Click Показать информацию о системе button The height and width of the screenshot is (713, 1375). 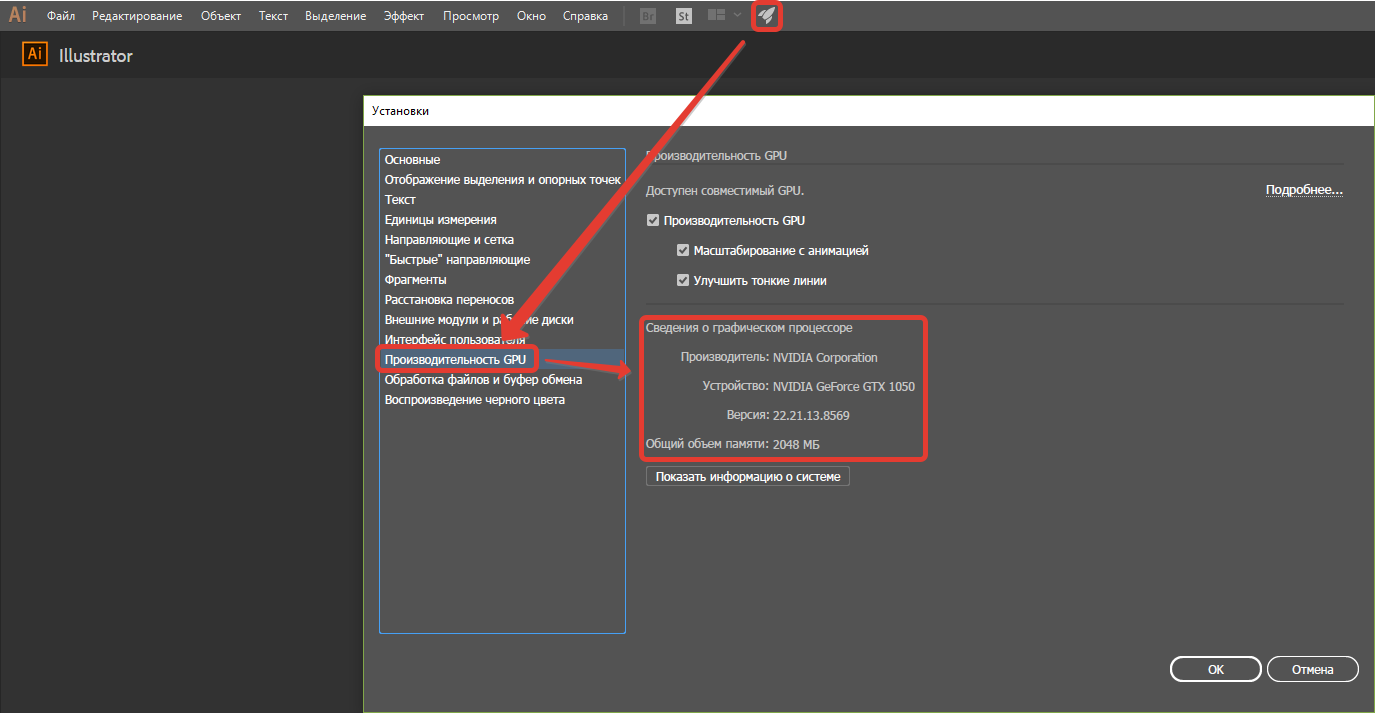click(x=748, y=477)
